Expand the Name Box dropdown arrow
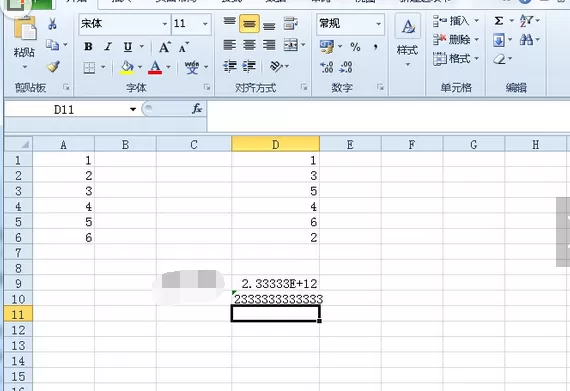Screen dimensions: 570x391 (x=133, y=109)
